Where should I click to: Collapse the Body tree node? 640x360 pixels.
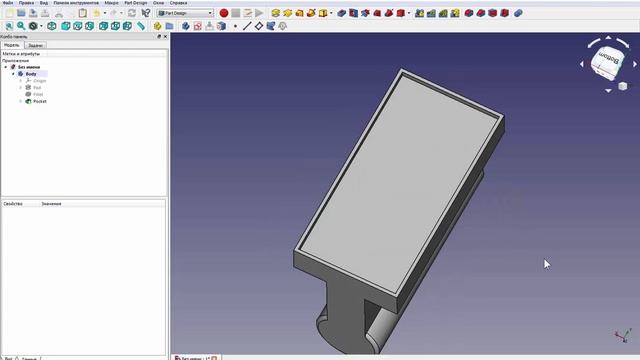[x=13, y=74]
